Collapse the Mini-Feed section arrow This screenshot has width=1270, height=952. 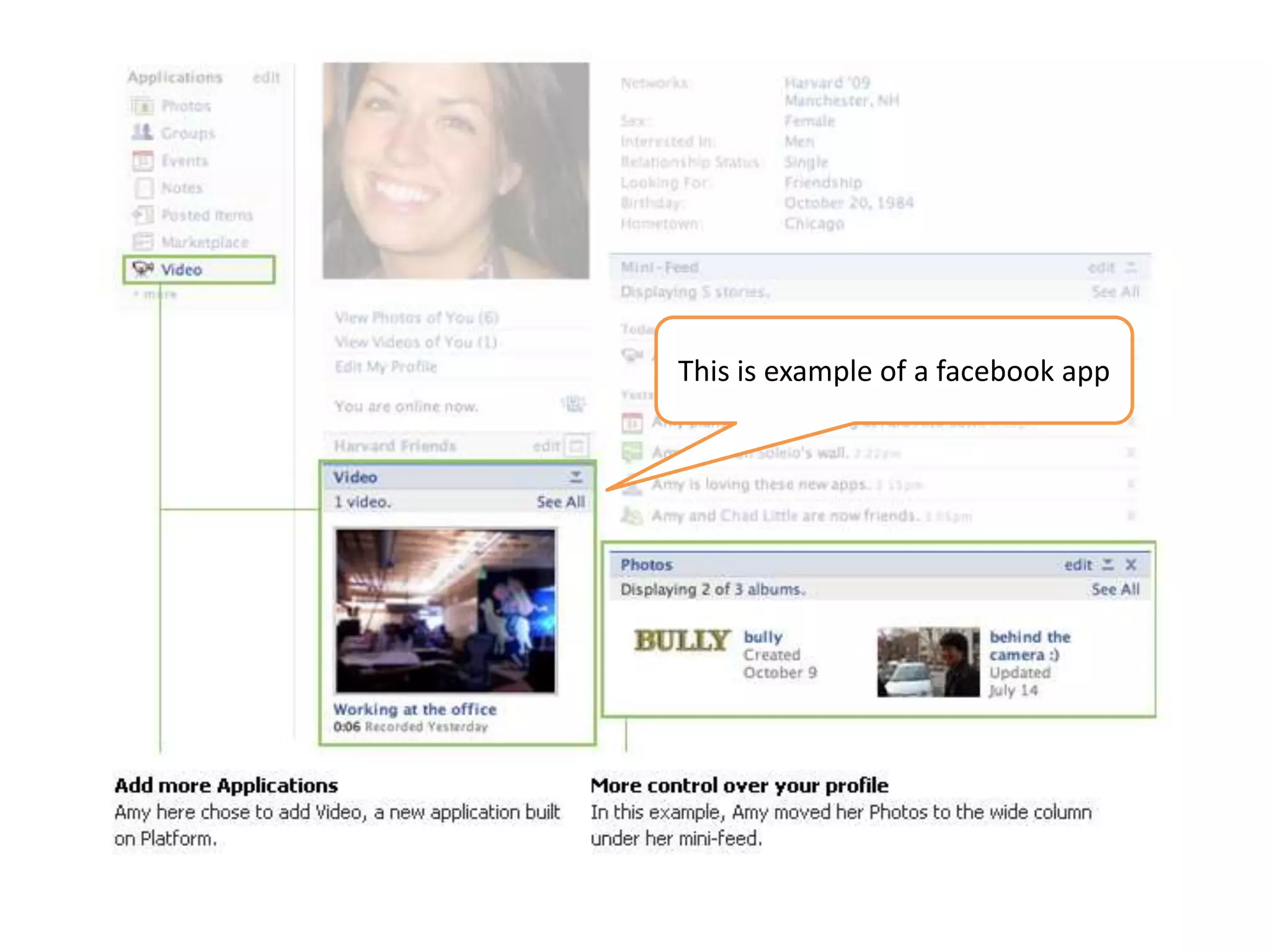point(1131,268)
